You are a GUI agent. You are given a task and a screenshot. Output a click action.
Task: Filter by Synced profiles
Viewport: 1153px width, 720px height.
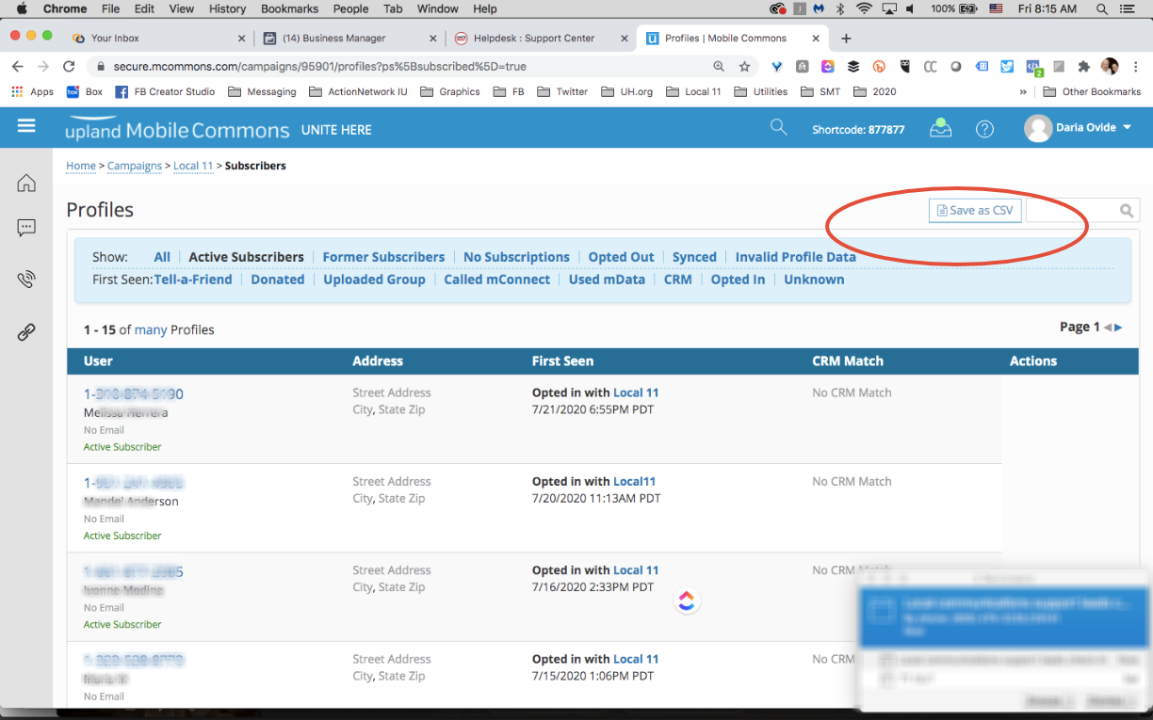point(694,257)
